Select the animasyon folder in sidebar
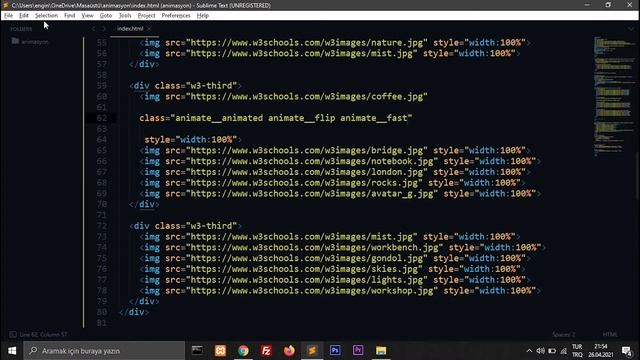This screenshot has height=360, width=640. 35,42
